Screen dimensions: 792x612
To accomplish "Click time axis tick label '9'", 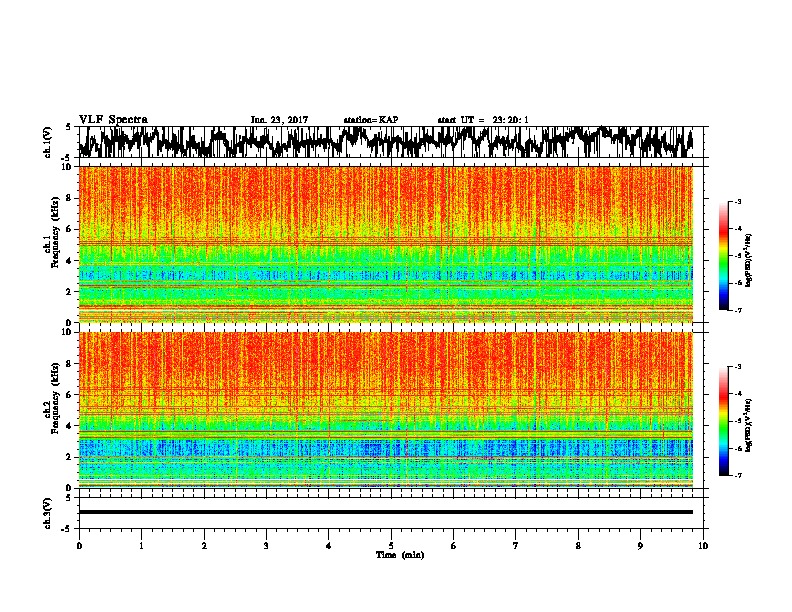I will (640, 545).
